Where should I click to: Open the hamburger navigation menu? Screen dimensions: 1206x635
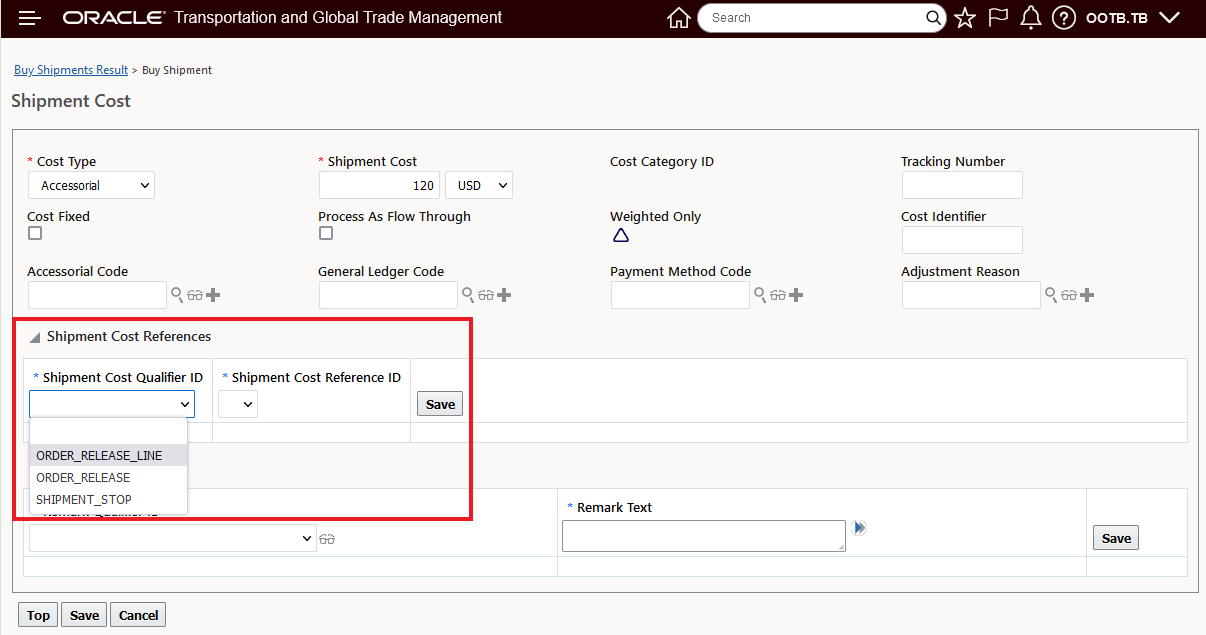(30, 18)
